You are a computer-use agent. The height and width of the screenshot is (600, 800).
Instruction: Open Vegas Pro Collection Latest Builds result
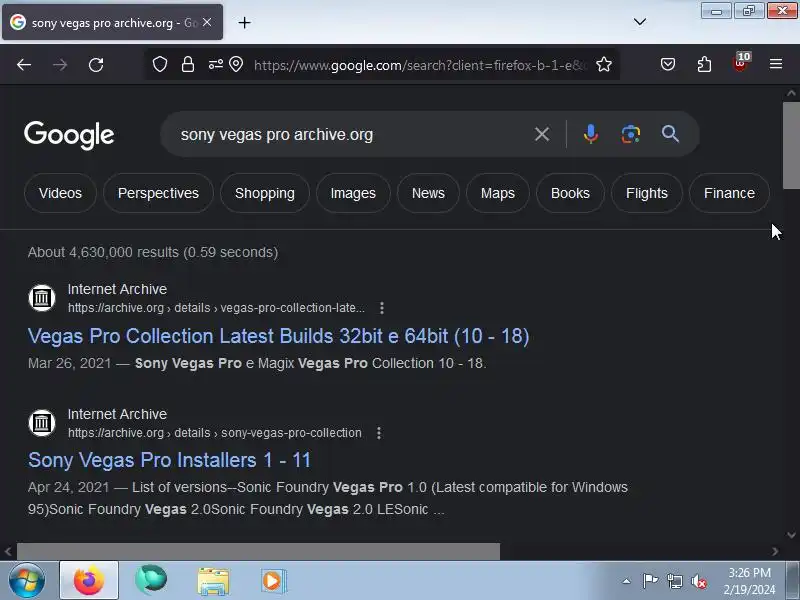click(x=279, y=336)
